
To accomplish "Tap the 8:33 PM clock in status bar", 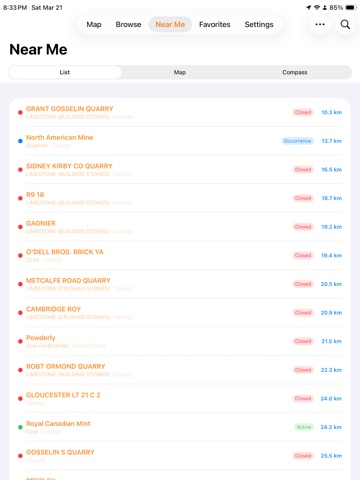I will click(x=15, y=7).
